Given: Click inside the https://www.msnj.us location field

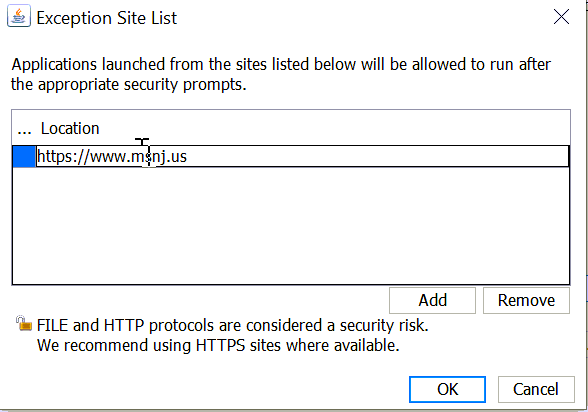Looking at the screenshot, I should (x=302, y=156).
